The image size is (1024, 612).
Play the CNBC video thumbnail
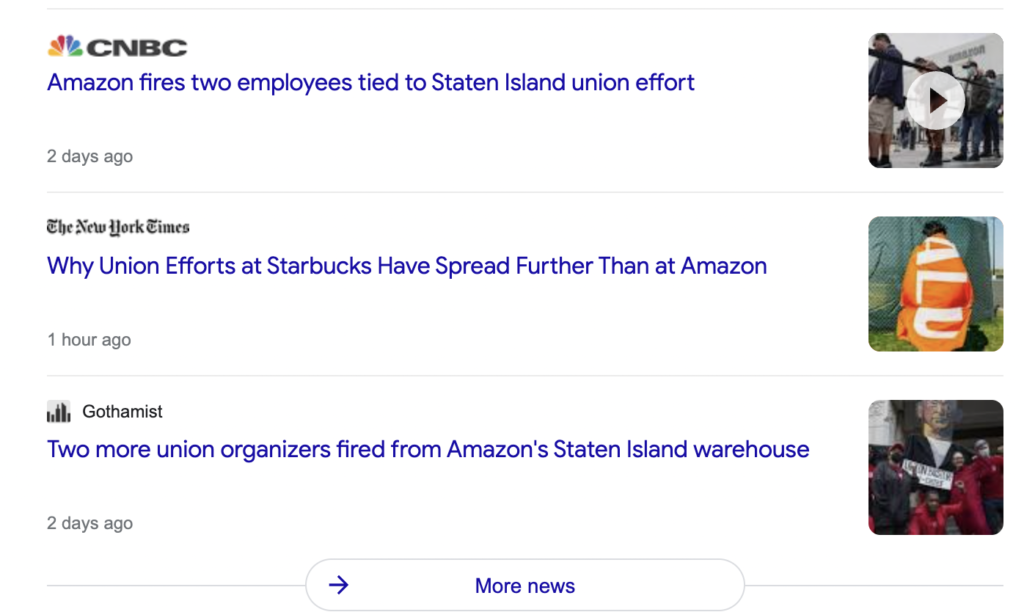pyautogui.click(x=936, y=101)
